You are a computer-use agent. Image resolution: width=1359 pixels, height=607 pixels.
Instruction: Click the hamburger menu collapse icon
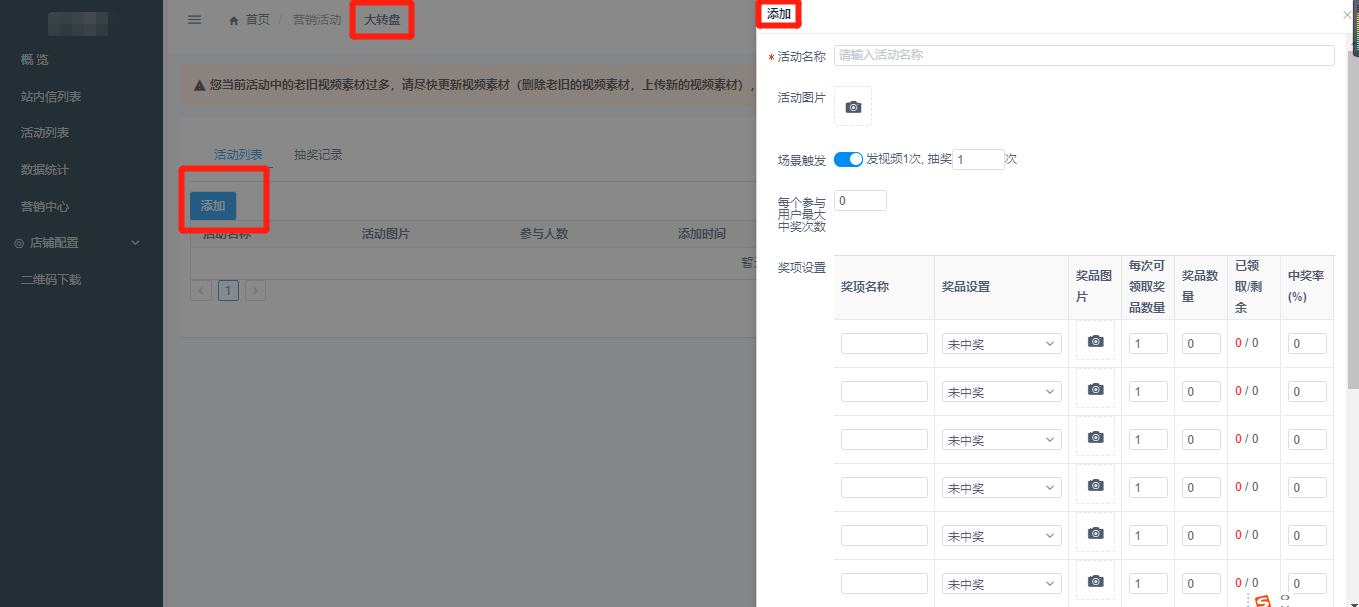point(194,20)
